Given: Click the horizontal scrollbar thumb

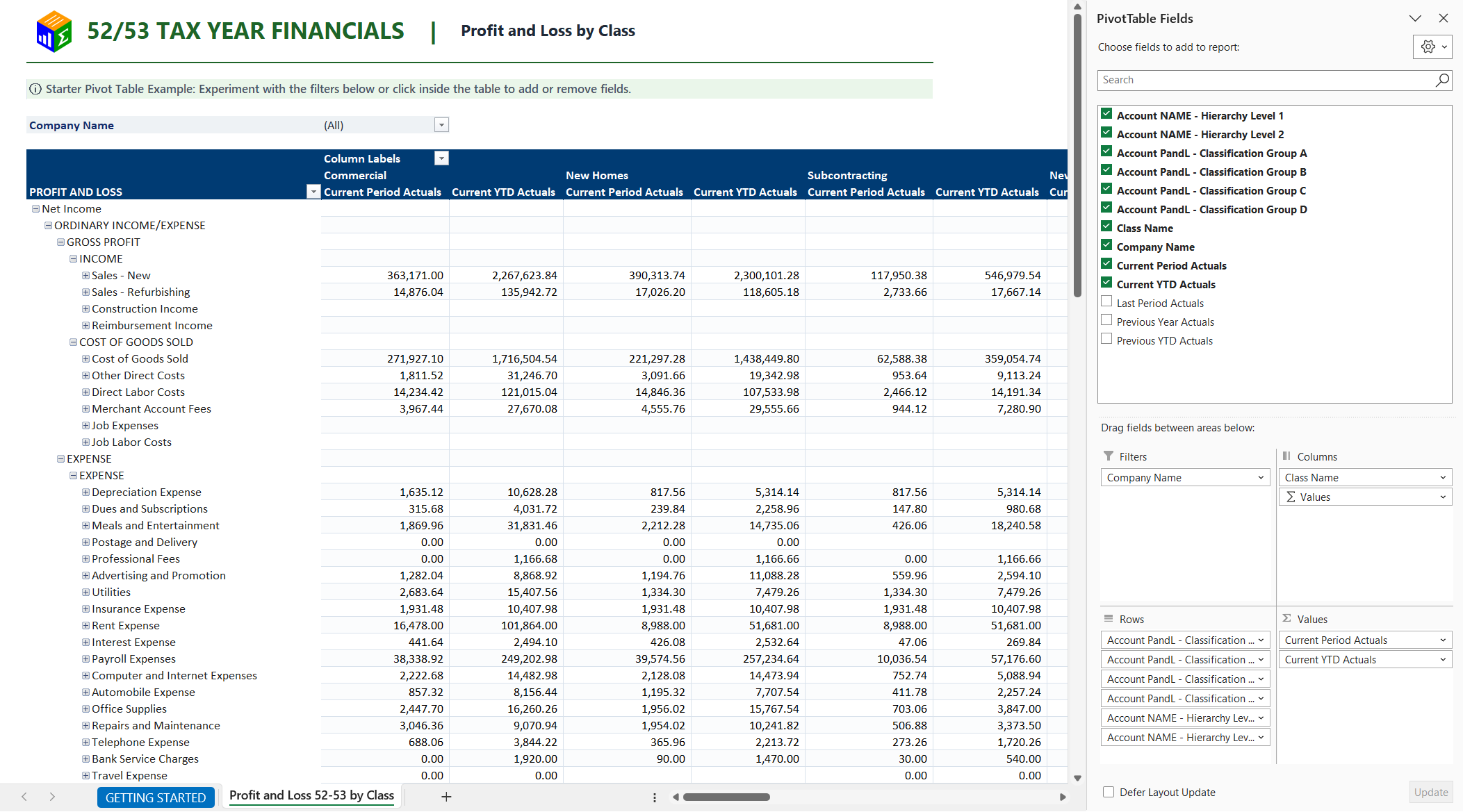Looking at the screenshot, I should tap(726, 797).
